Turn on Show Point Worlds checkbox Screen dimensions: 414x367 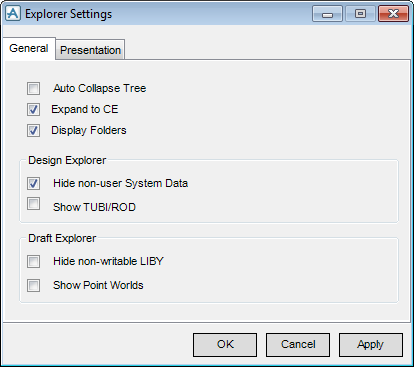(33, 285)
